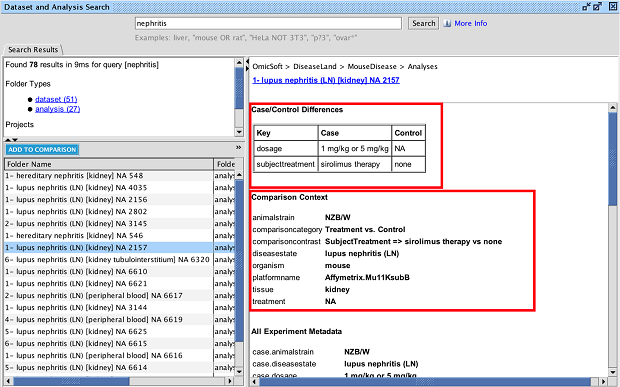Select row hereditary nephritis [kidney] NA 546
This screenshot has width=620, height=387.
(109, 236)
